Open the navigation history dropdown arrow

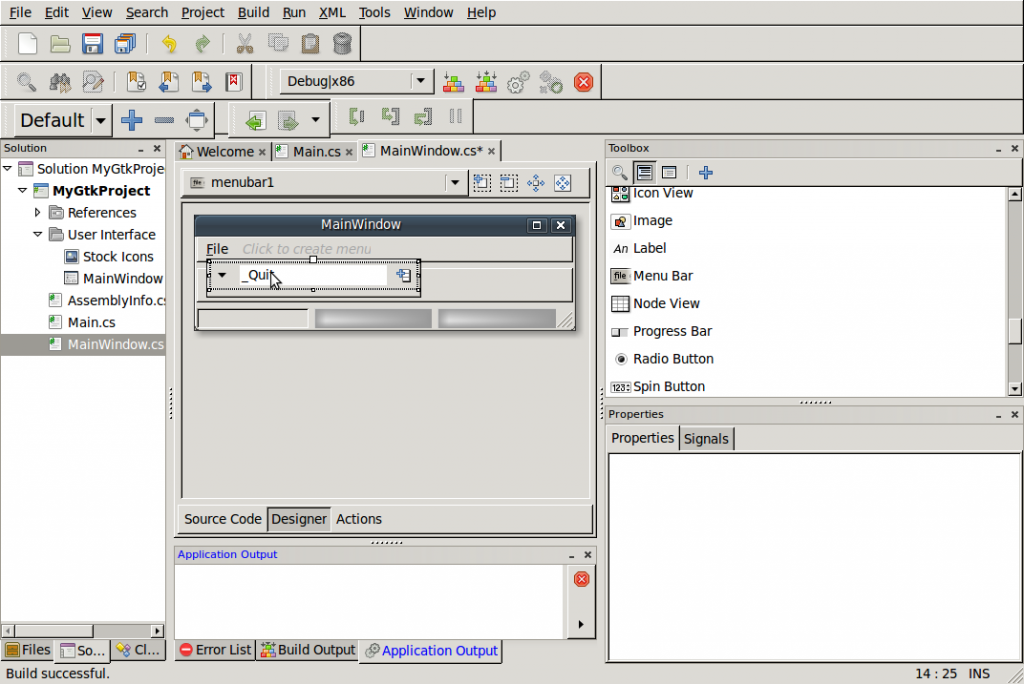tap(315, 120)
